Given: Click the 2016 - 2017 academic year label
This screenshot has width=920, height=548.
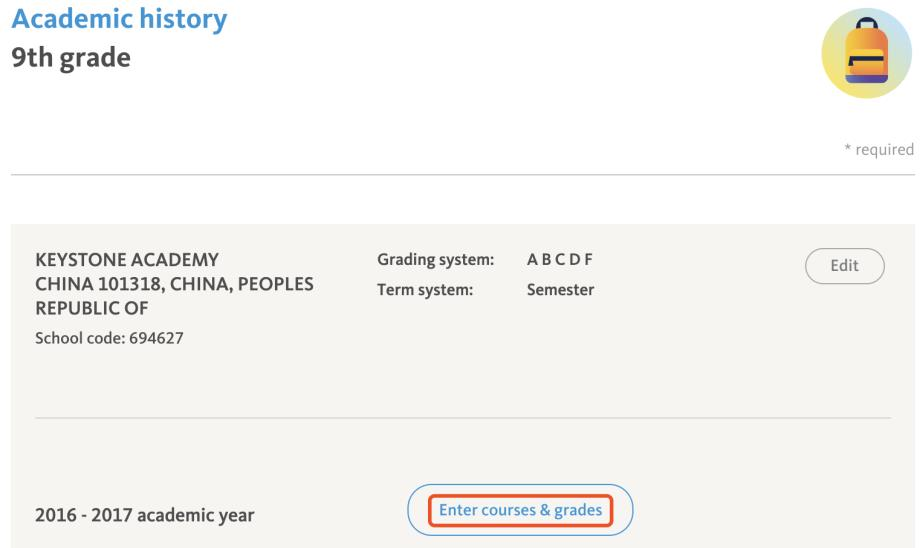Looking at the screenshot, I should (x=144, y=516).
